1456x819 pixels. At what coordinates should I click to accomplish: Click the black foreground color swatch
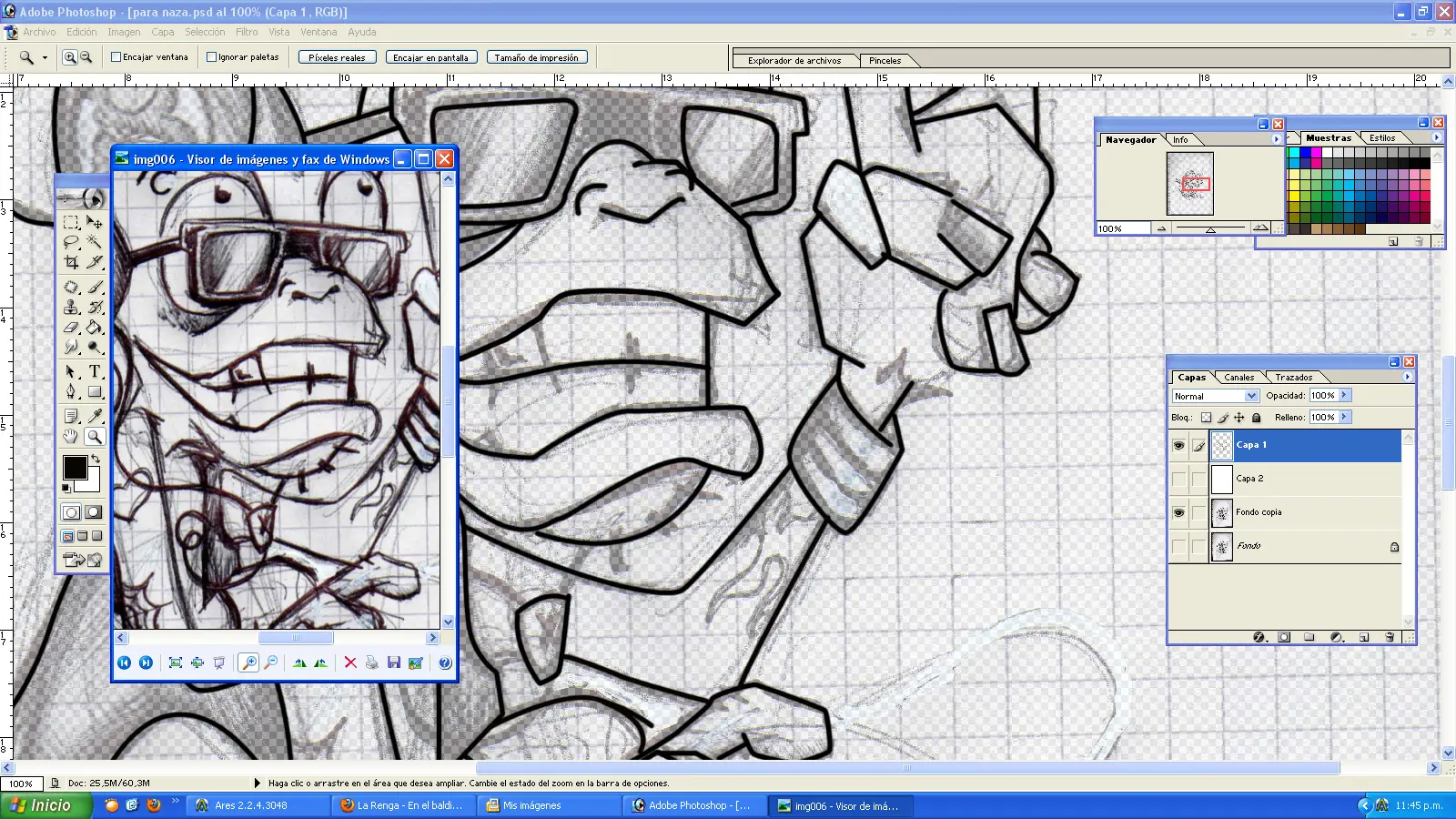click(x=75, y=467)
